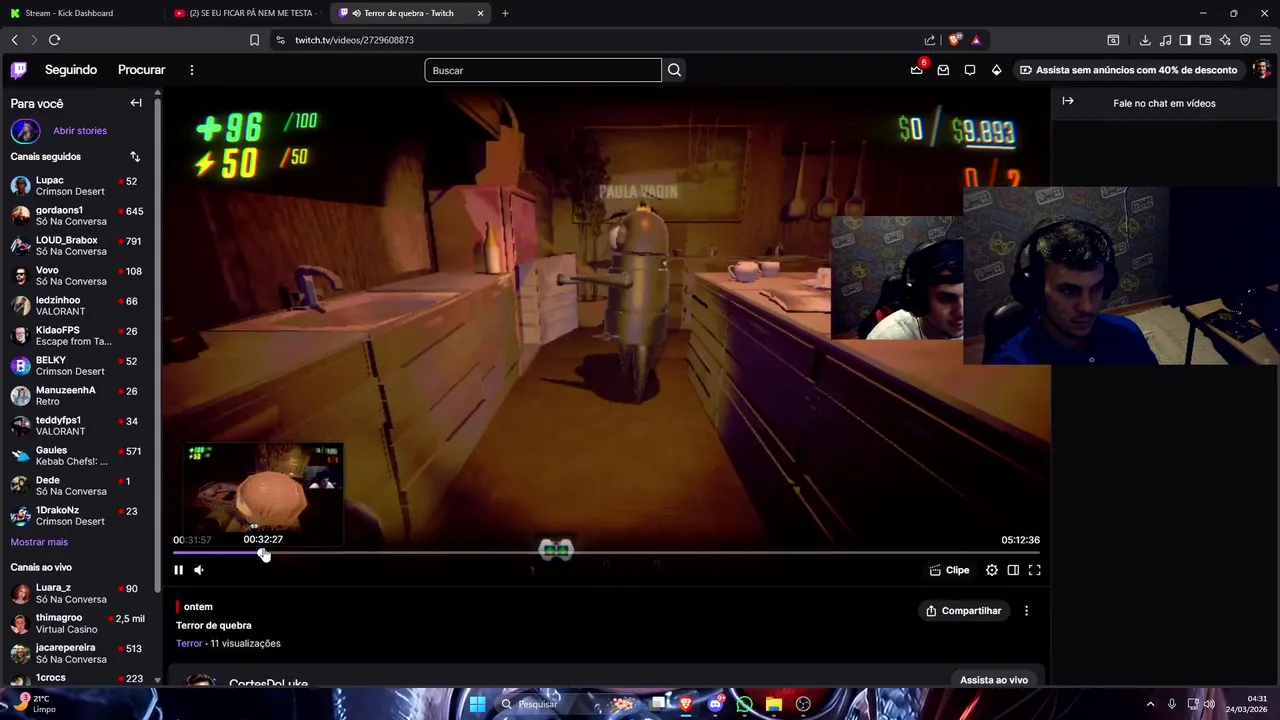Open browser main hamburger menu
This screenshot has height=720, width=1280.
[1265, 40]
